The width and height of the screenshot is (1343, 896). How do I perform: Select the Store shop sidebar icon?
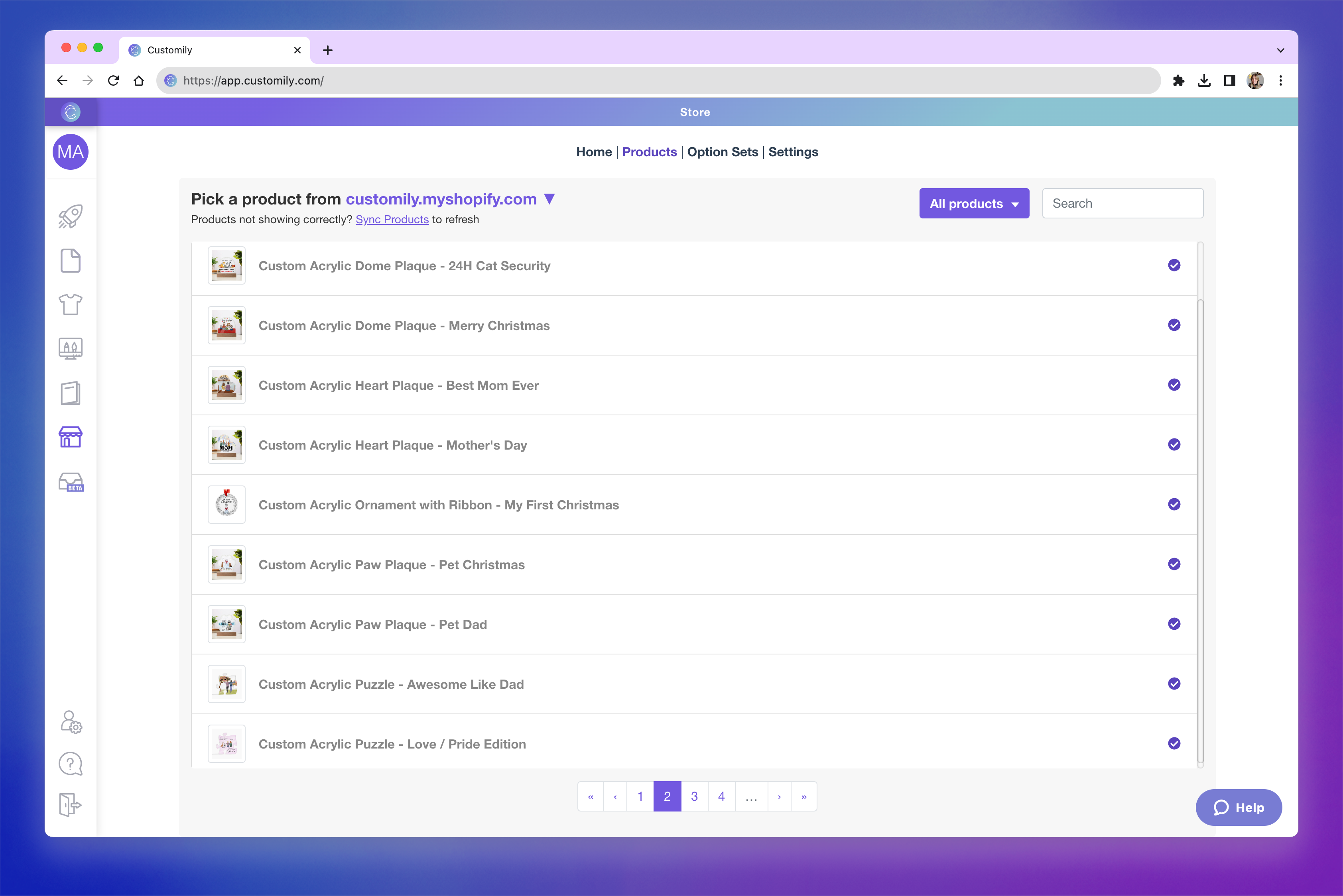coord(70,437)
